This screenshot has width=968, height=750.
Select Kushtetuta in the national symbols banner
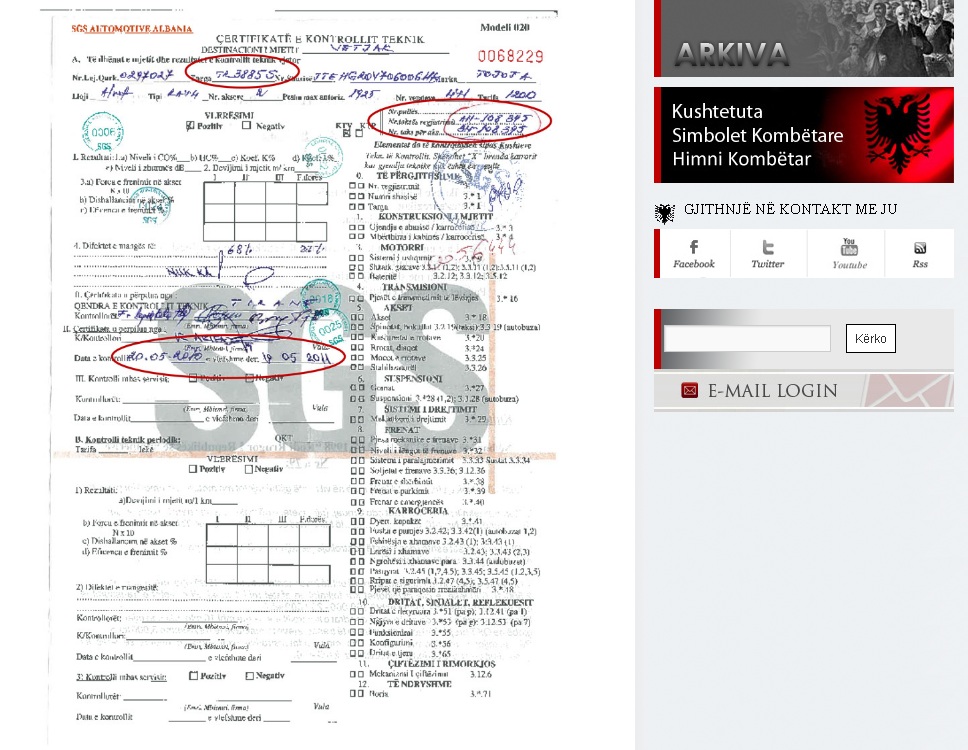click(717, 112)
